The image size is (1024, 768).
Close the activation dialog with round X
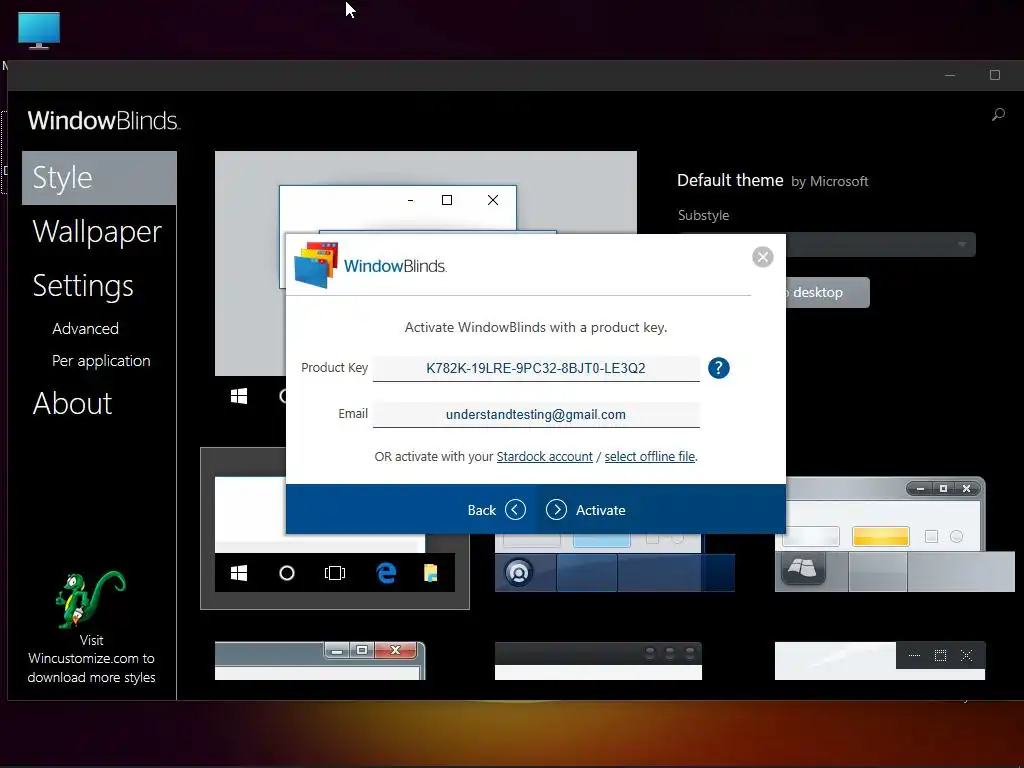pos(762,257)
